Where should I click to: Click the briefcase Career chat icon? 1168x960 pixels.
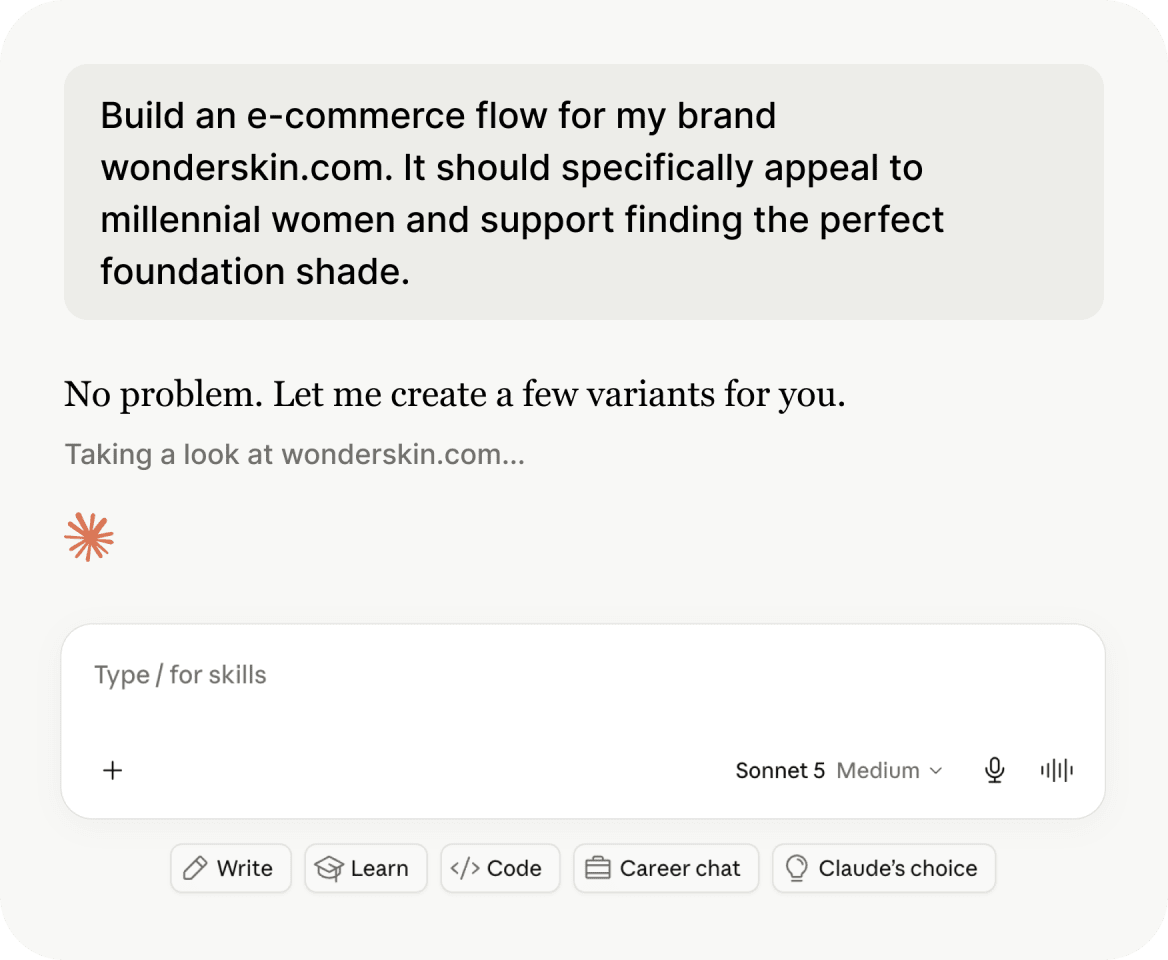(597, 868)
